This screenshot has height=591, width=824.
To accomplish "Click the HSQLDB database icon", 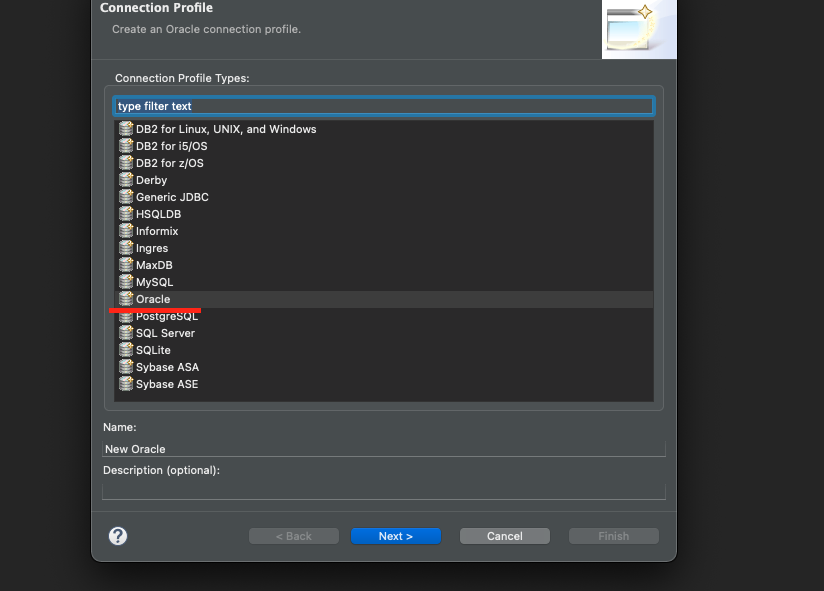I will point(126,214).
